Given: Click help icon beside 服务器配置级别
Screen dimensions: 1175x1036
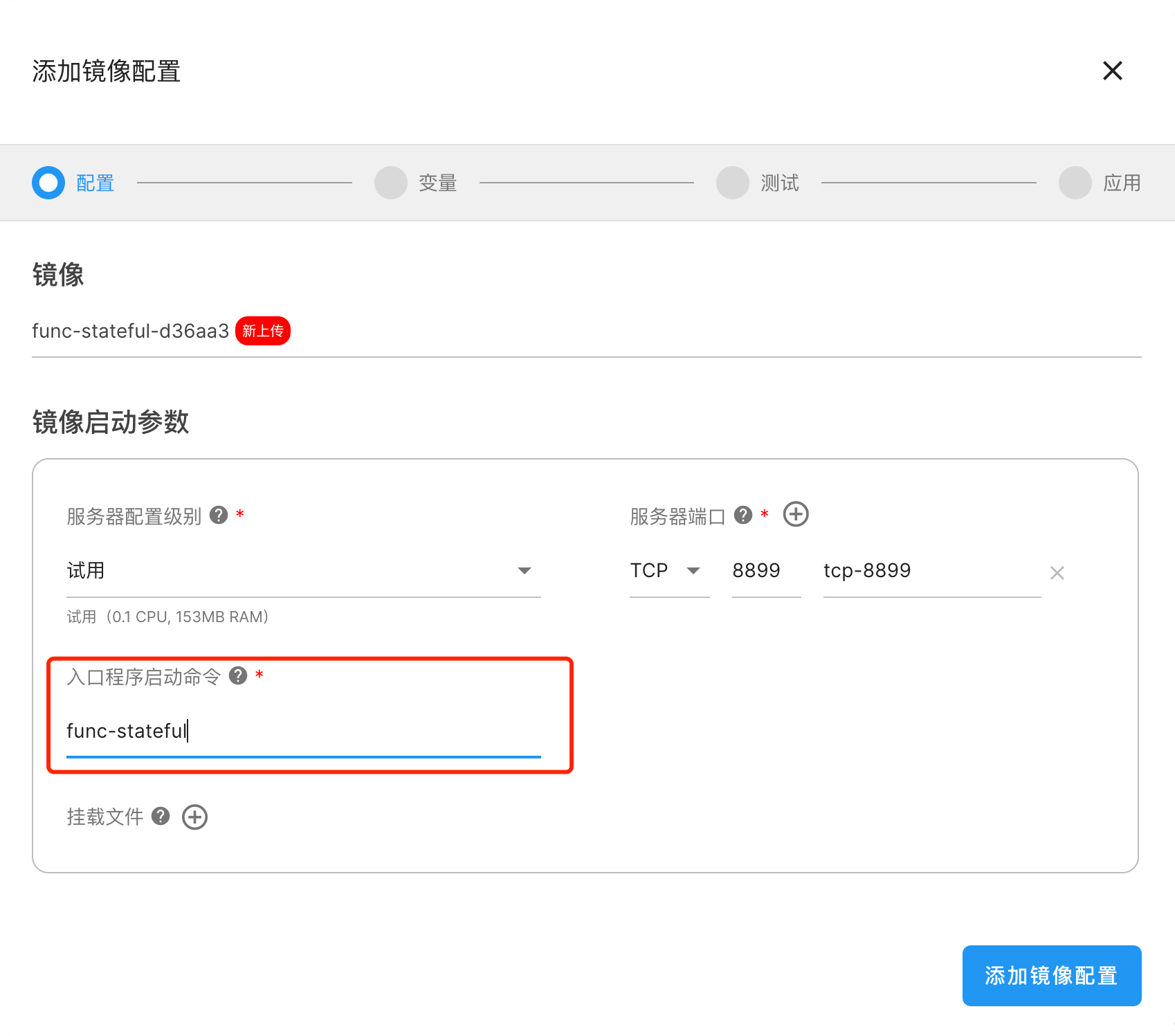Looking at the screenshot, I should tap(219, 515).
